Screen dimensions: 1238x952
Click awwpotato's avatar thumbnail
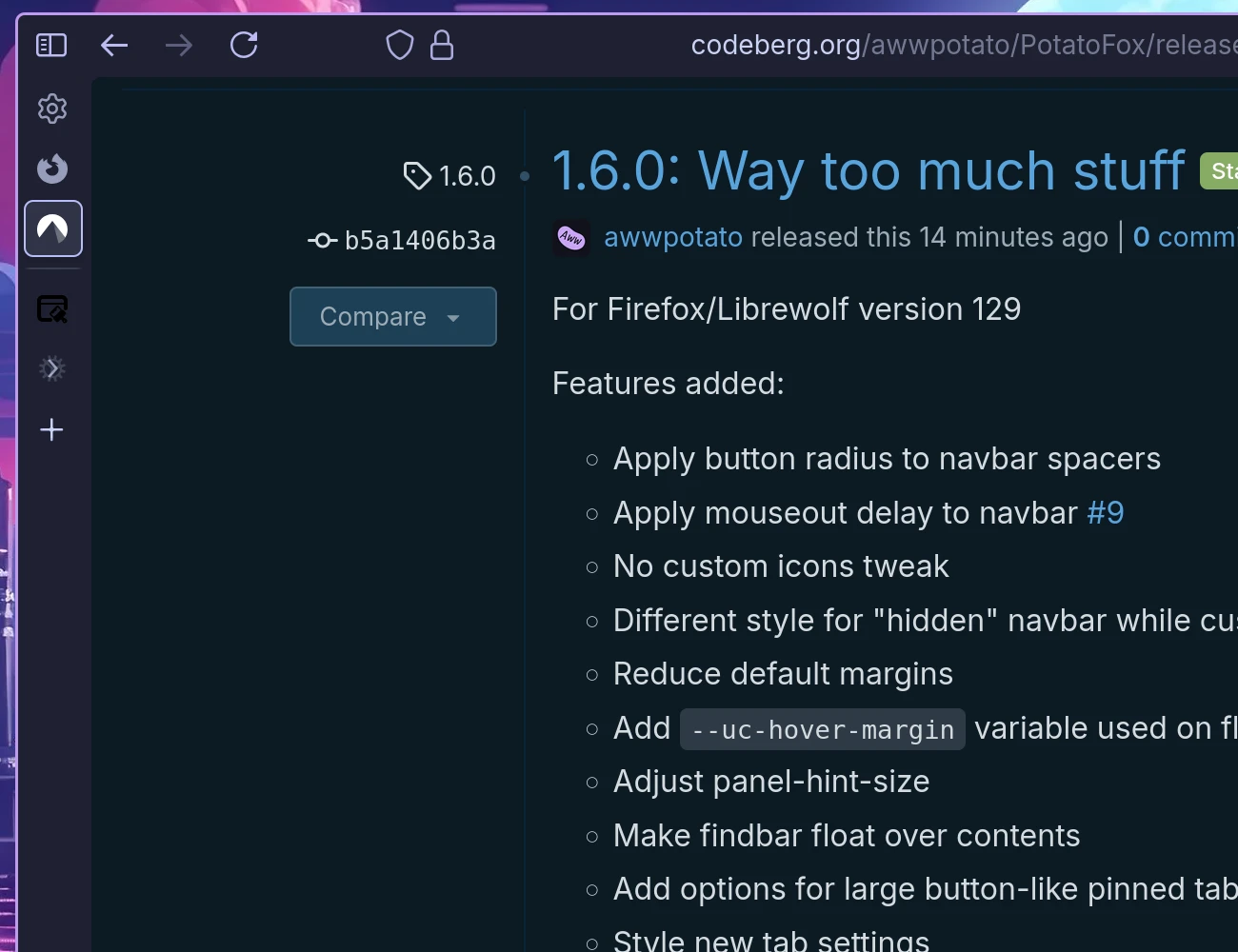(571, 237)
